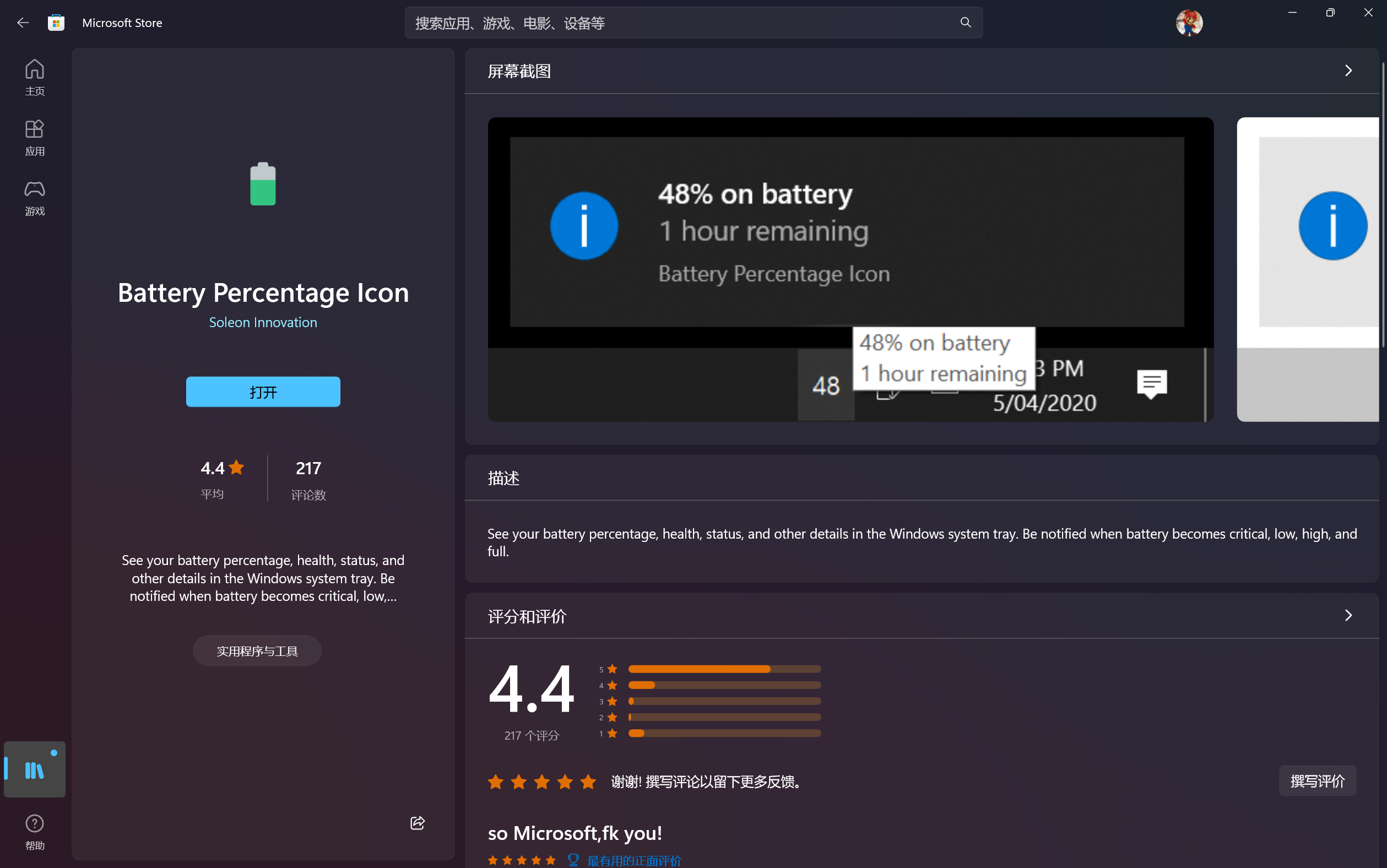Restore down the Microsoft Store window
The width and height of the screenshot is (1387, 868).
click(1330, 13)
